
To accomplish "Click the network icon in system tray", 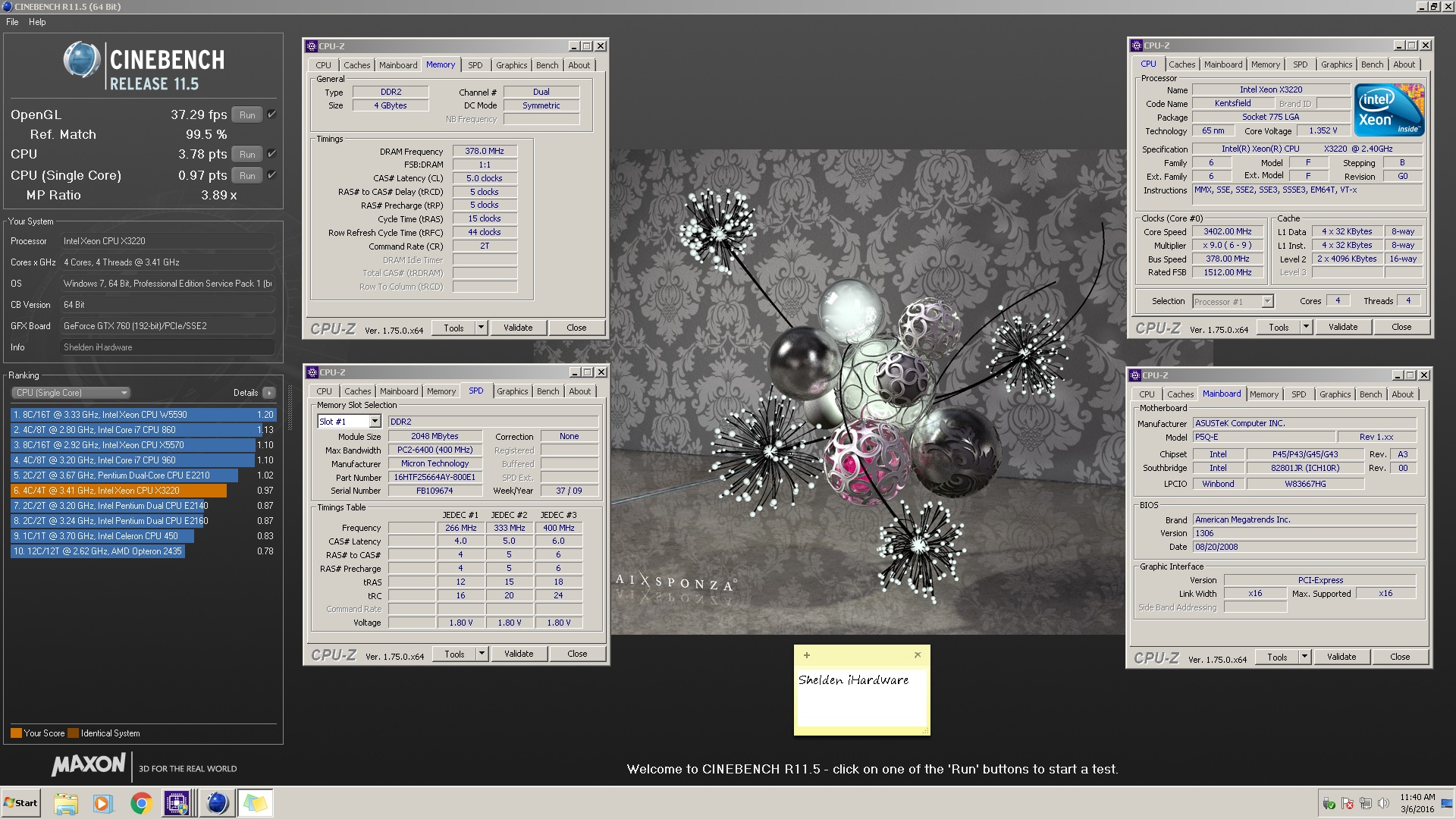I will pyautogui.click(x=1366, y=803).
